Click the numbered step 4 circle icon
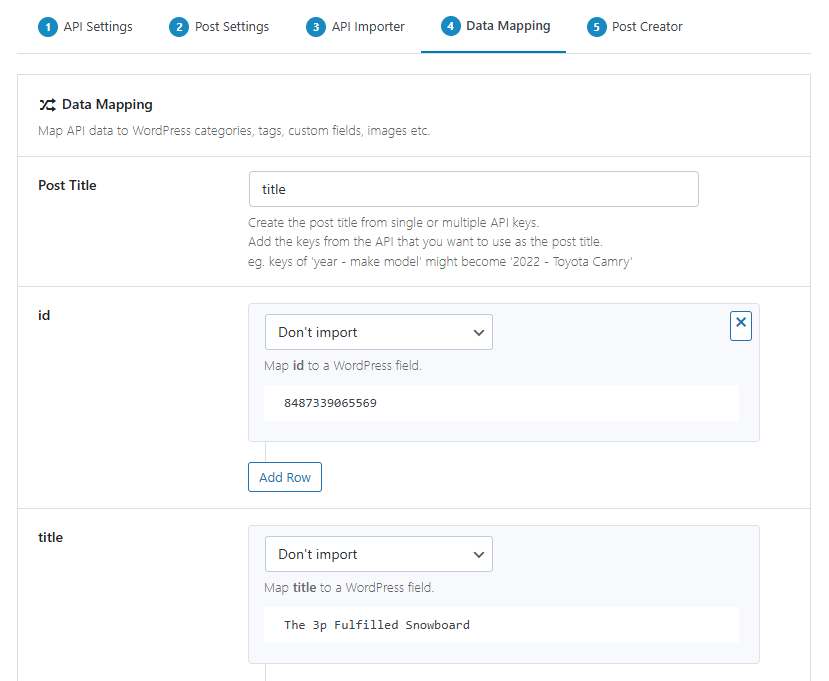 tap(452, 27)
